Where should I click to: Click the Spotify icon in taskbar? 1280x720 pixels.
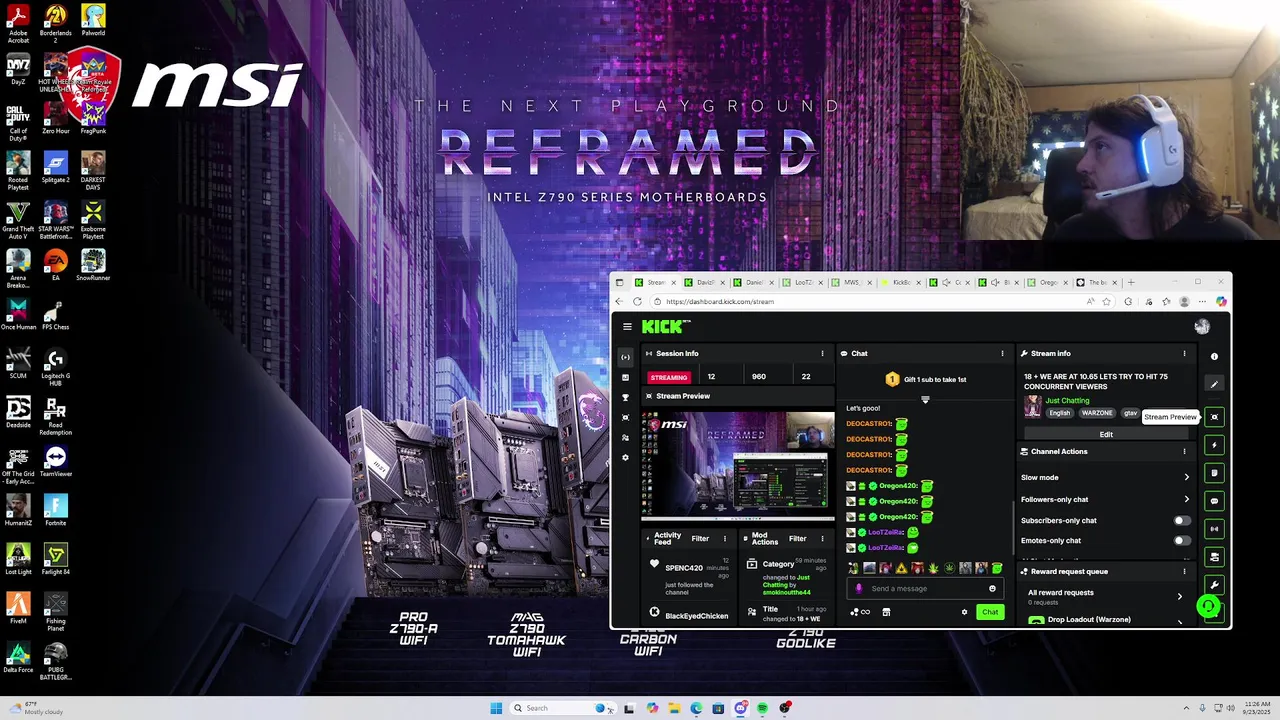(762, 708)
